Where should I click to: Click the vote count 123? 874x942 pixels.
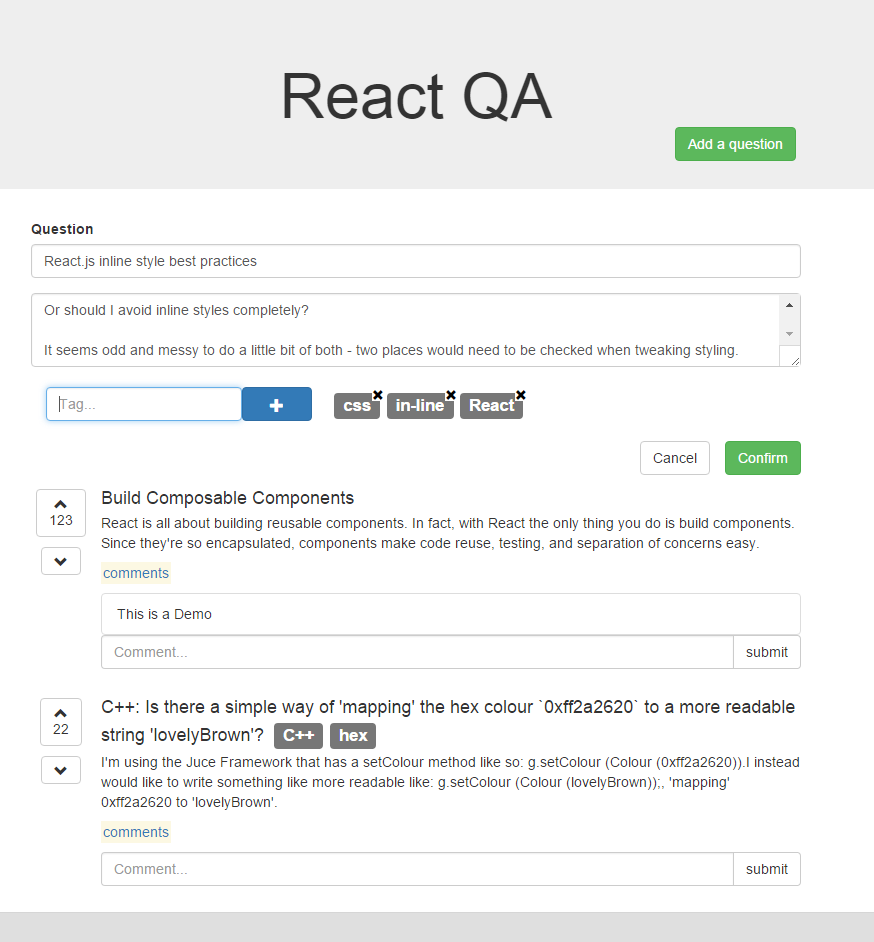point(61,520)
